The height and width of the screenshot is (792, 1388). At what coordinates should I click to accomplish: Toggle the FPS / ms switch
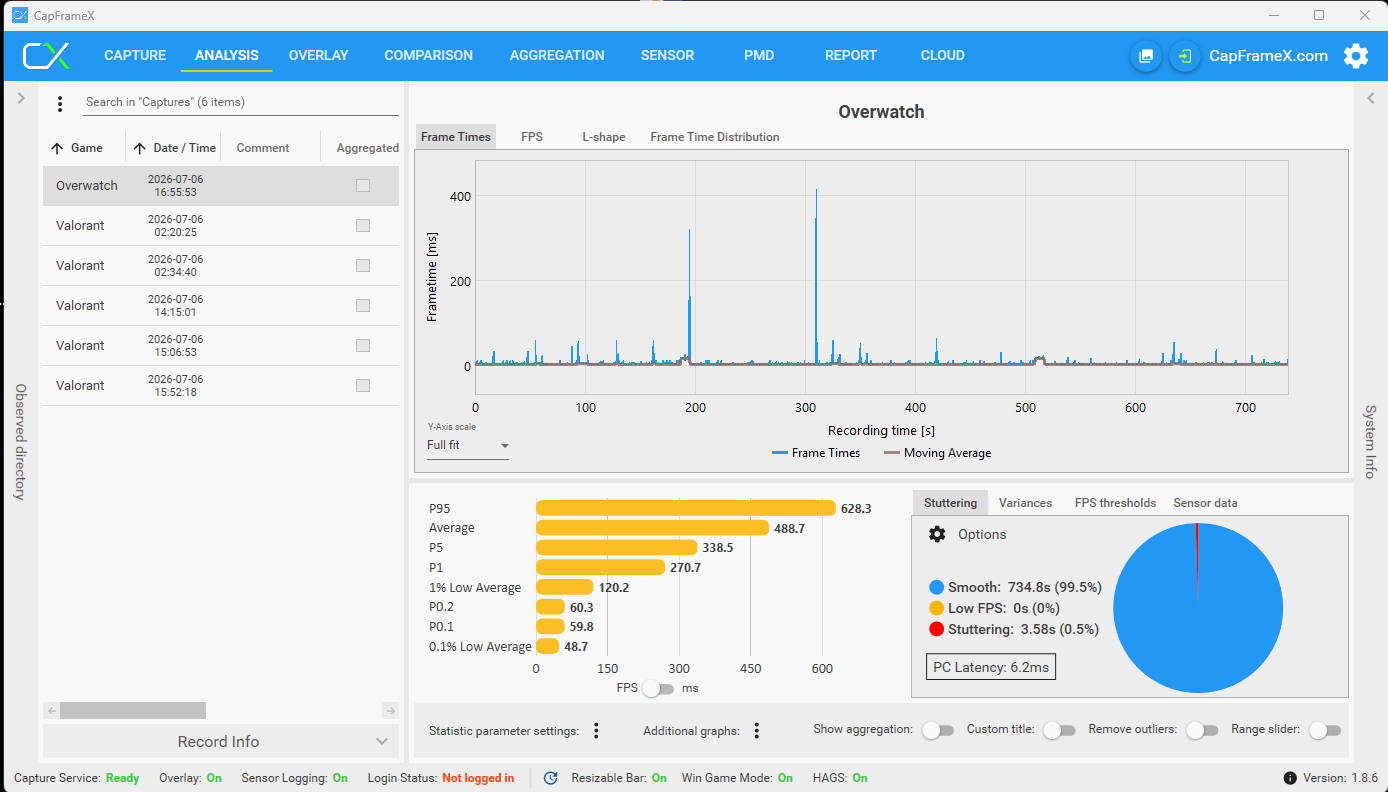tap(659, 688)
